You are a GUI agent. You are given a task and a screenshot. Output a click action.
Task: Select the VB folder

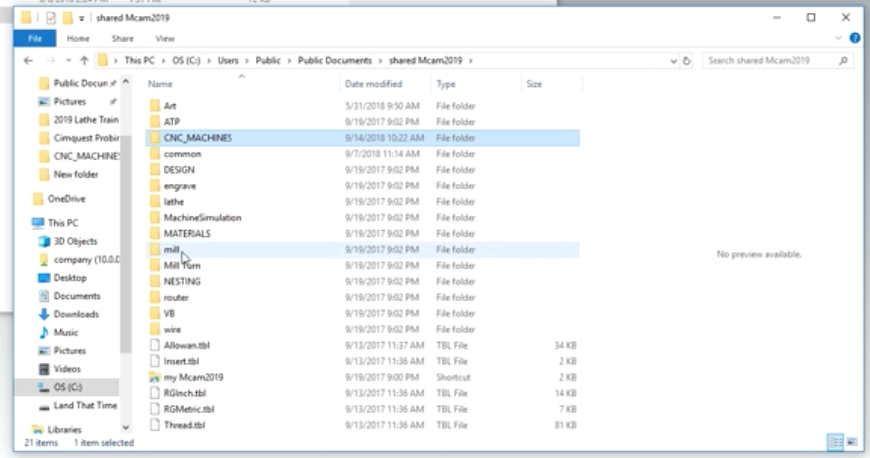(x=363, y=314)
